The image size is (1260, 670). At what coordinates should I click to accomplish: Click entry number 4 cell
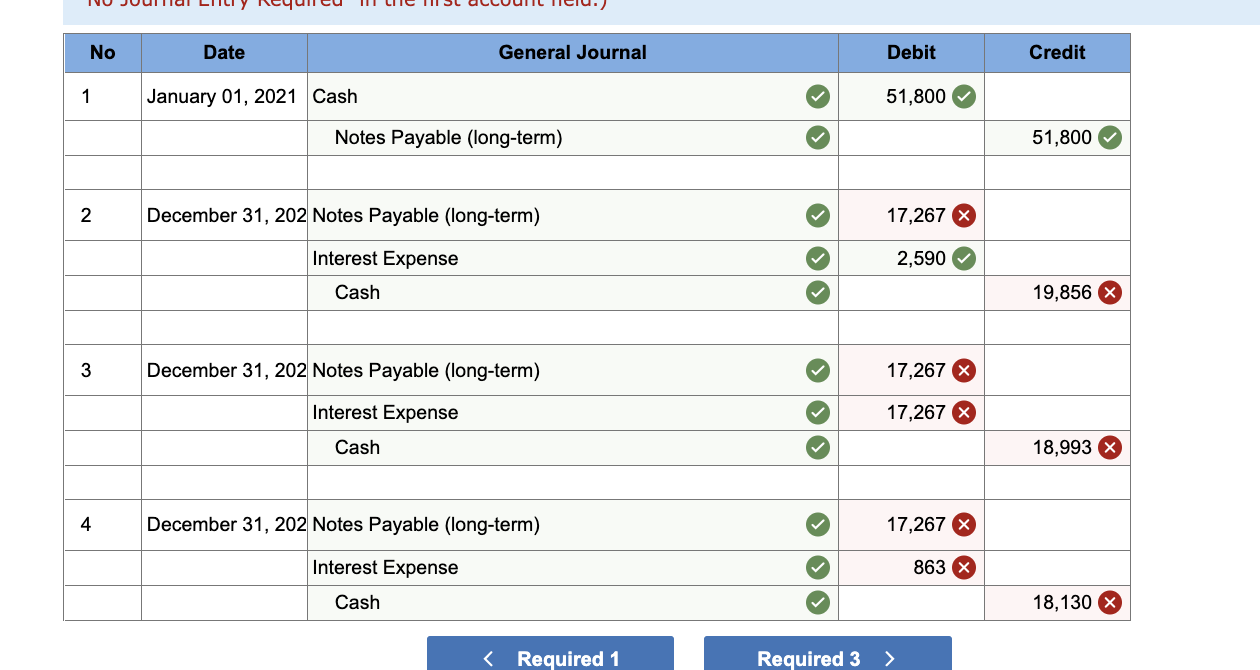[103, 525]
